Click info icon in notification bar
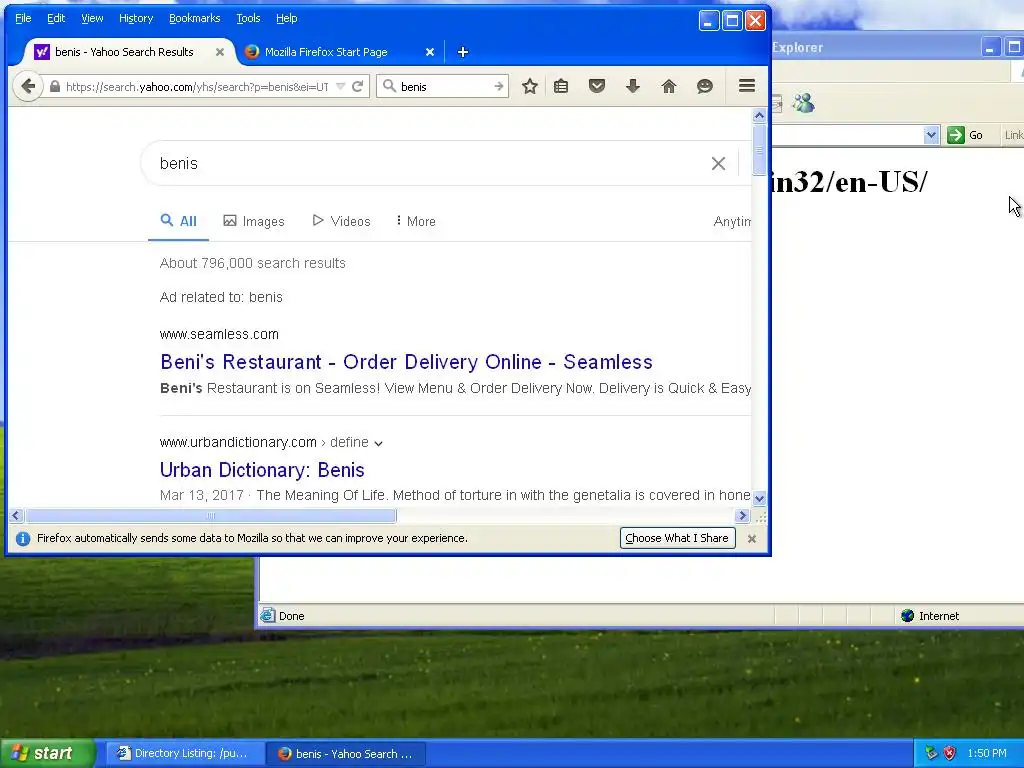The image size is (1024, 768). (23, 539)
